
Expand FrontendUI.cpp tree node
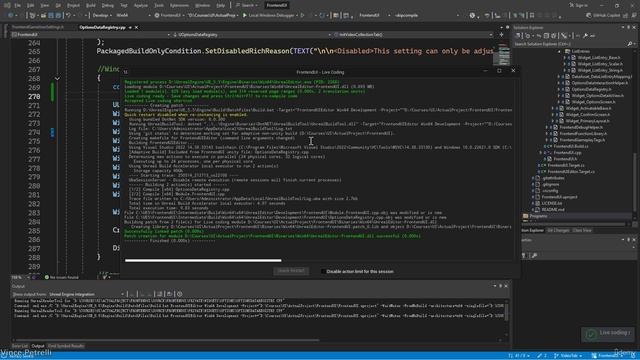pos(541,153)
